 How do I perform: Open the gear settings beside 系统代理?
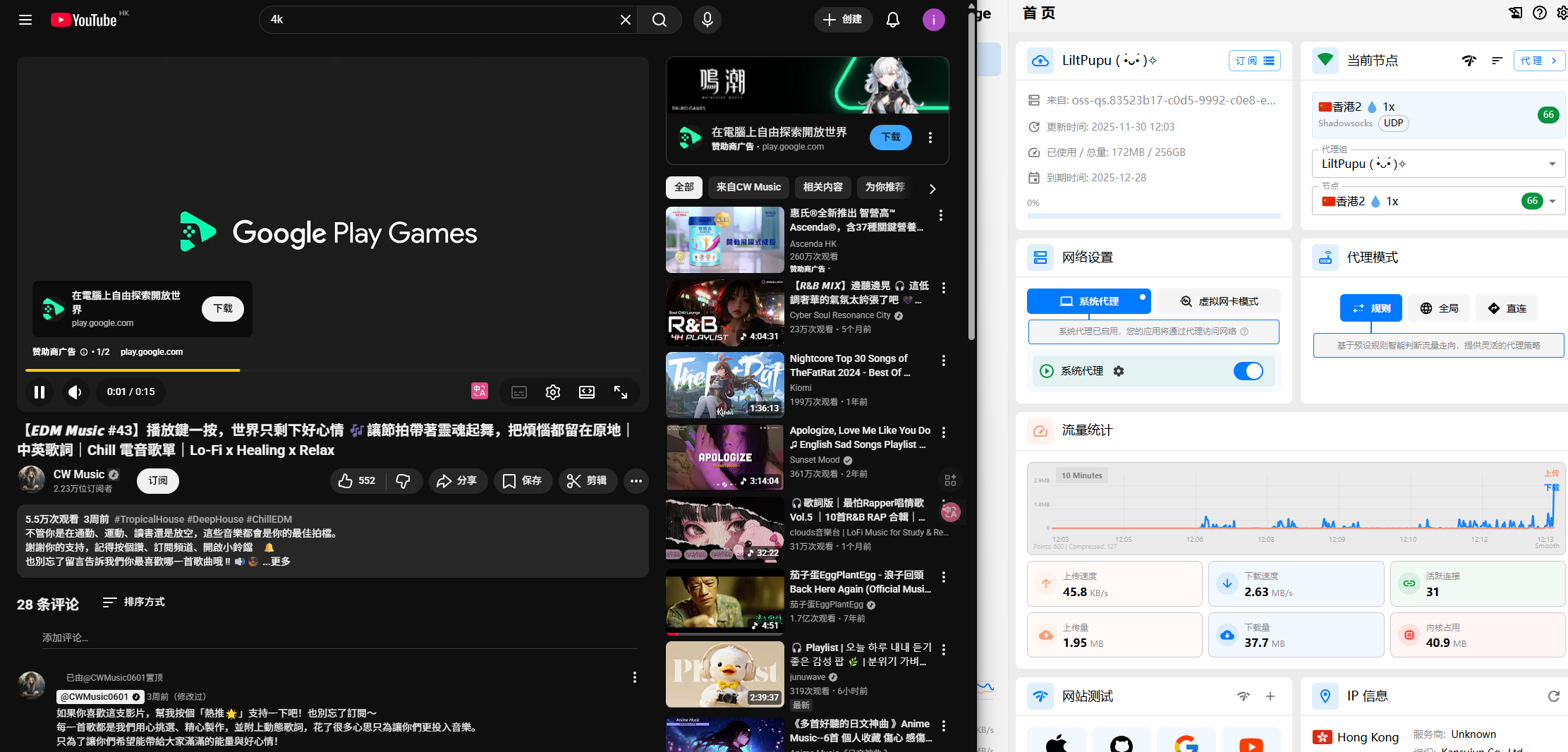(x=1119, y=371)
